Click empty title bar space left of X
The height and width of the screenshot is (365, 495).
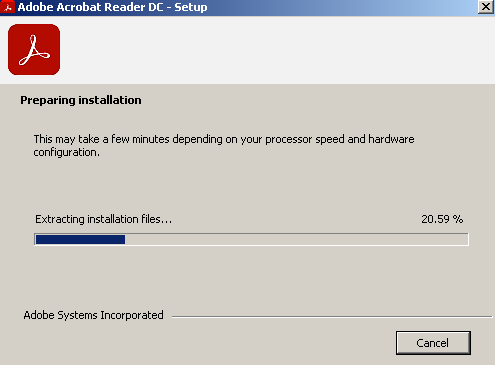pyautogui.click(x=343, y=7)
